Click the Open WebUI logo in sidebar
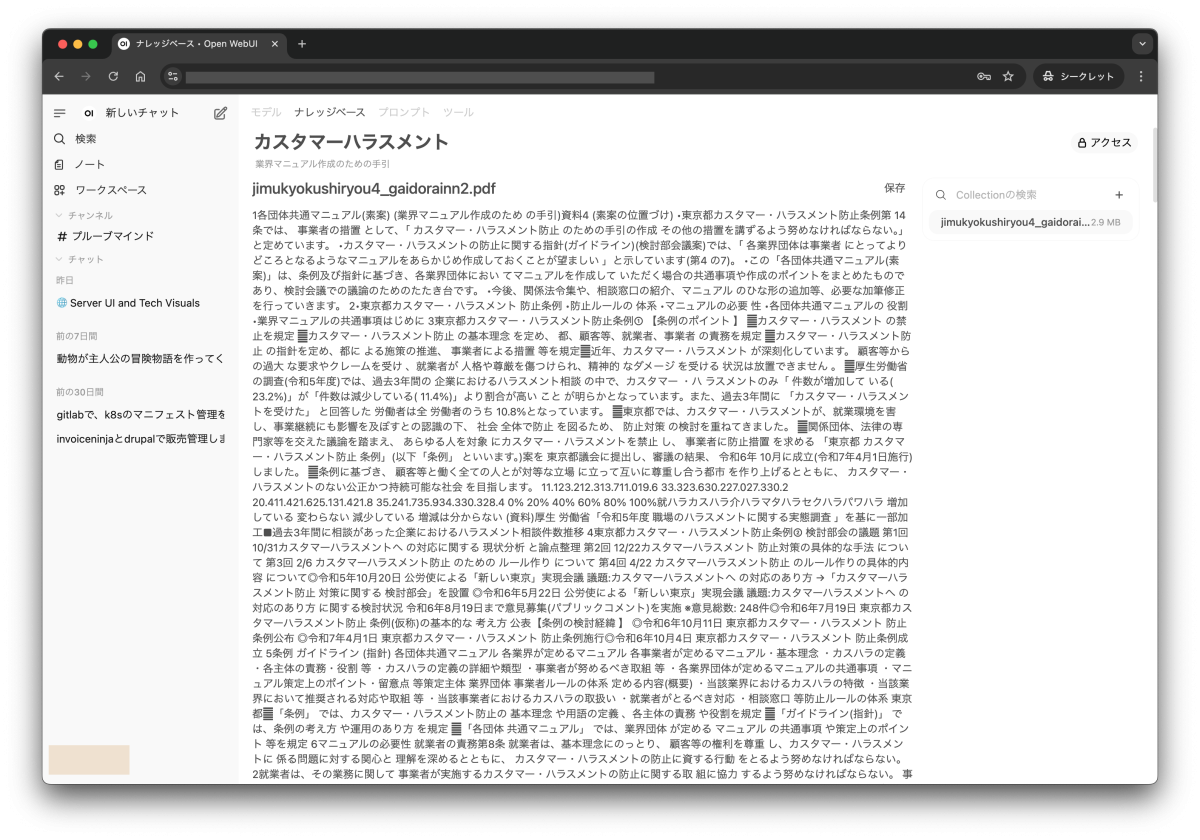 (89, 113)
